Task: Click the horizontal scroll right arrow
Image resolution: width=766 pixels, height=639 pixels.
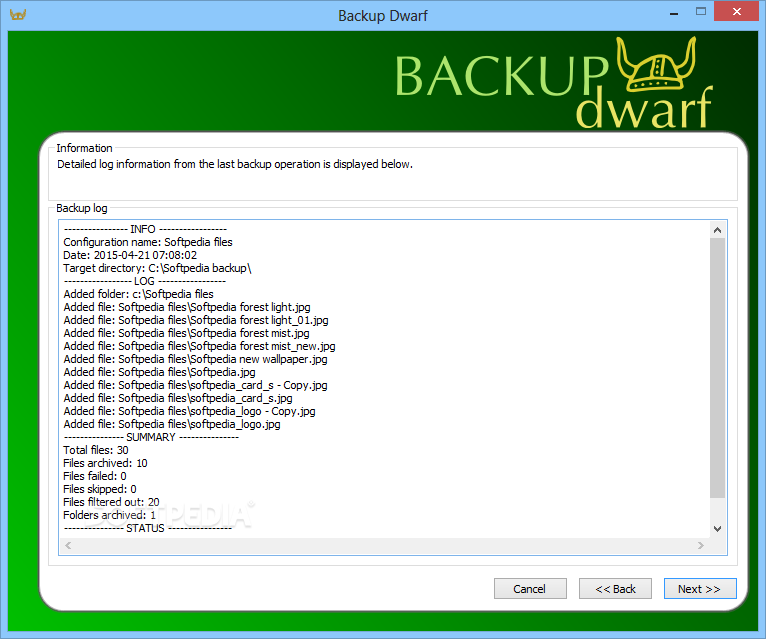Action: [x=701, y=545]
